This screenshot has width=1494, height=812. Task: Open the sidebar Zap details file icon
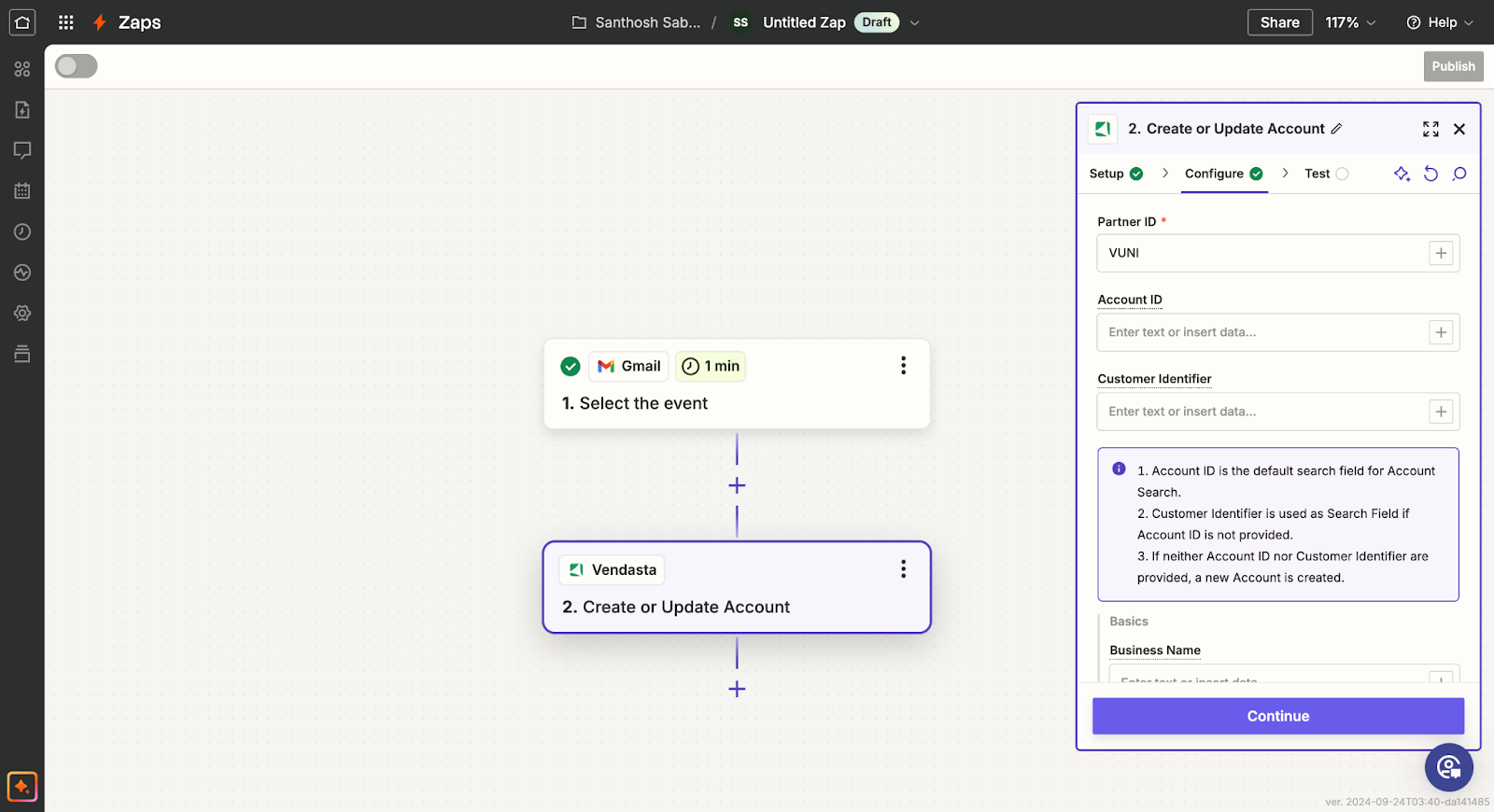pyautogui.click(x=22, y=110)
